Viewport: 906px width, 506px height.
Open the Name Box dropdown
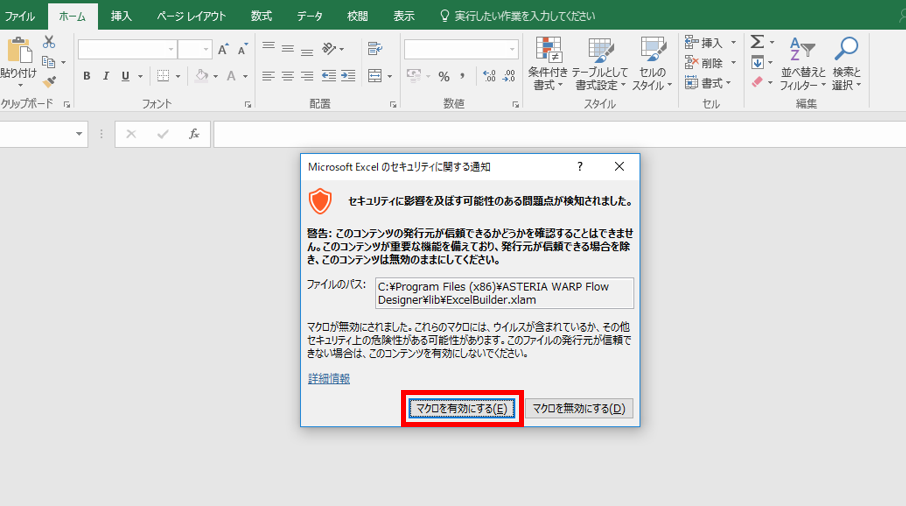(79, 134)
